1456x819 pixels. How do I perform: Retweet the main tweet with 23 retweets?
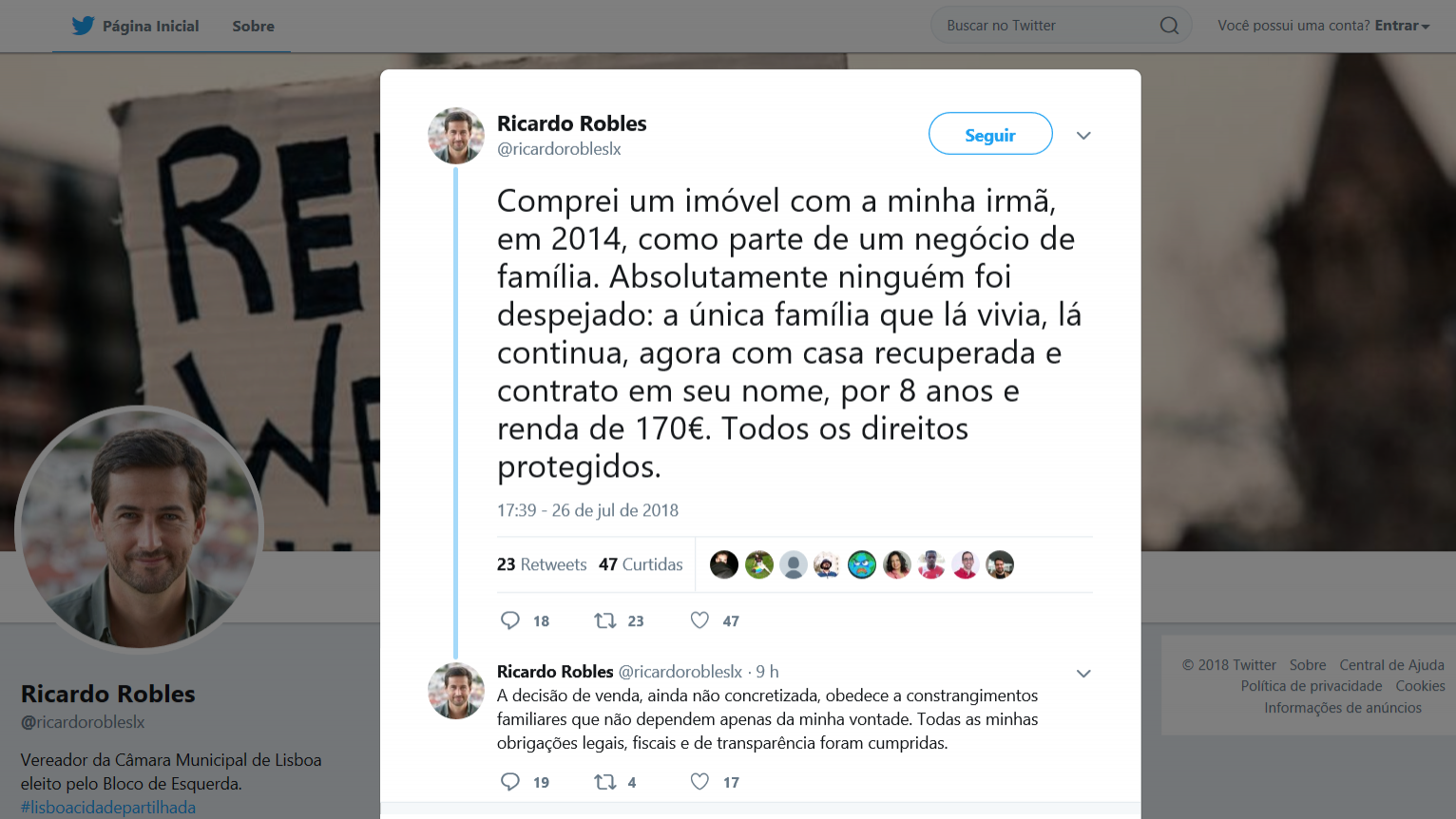pos(605,620)
